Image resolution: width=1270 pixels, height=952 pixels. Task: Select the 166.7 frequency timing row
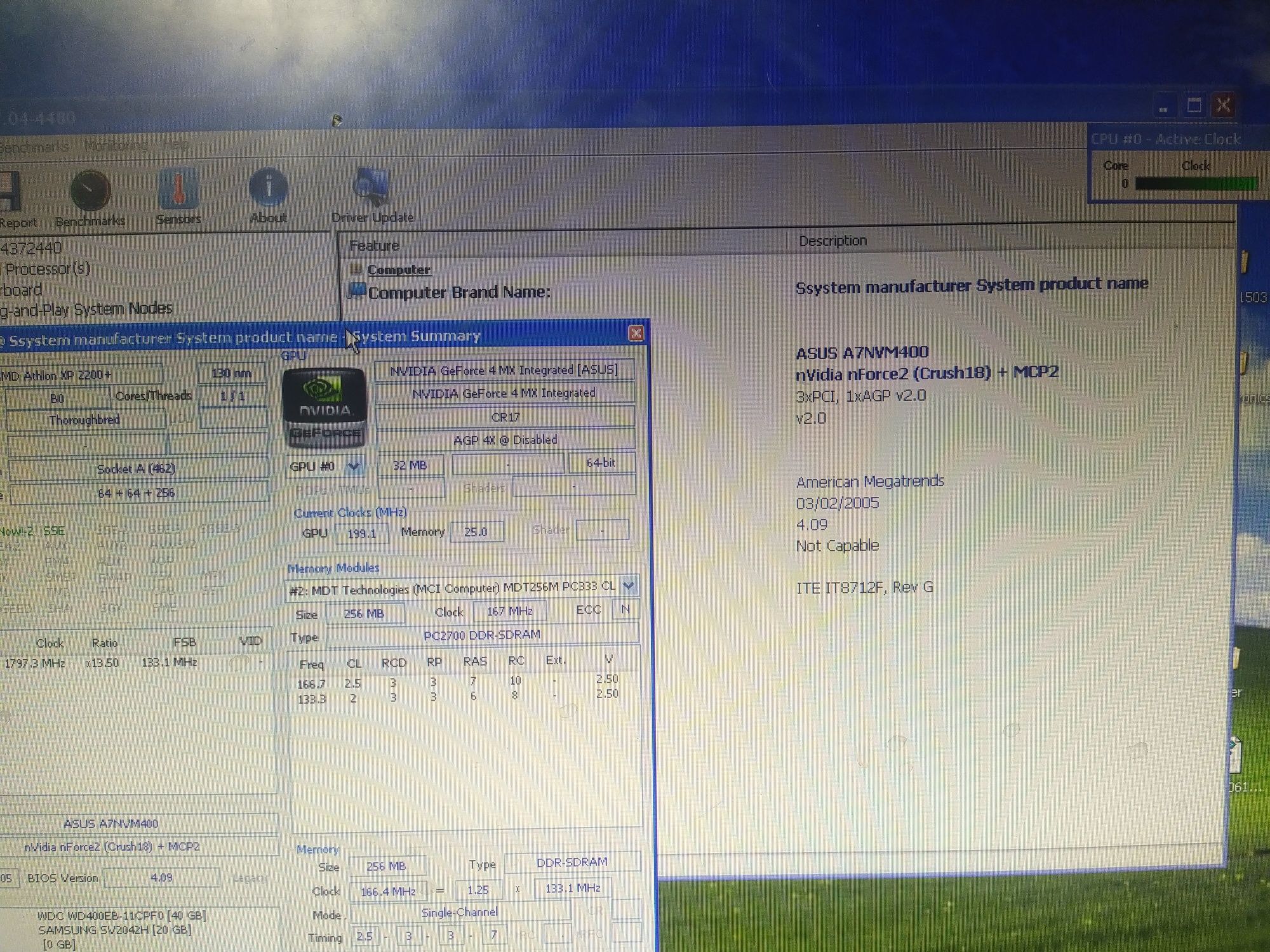coord(457,682)
